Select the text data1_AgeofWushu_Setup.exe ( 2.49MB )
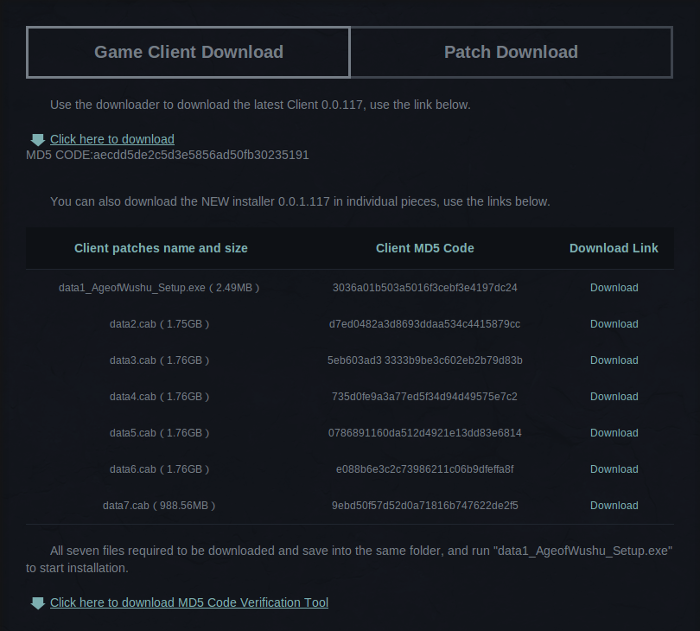This screenshot has width=700, height=631. coord(159,288)
